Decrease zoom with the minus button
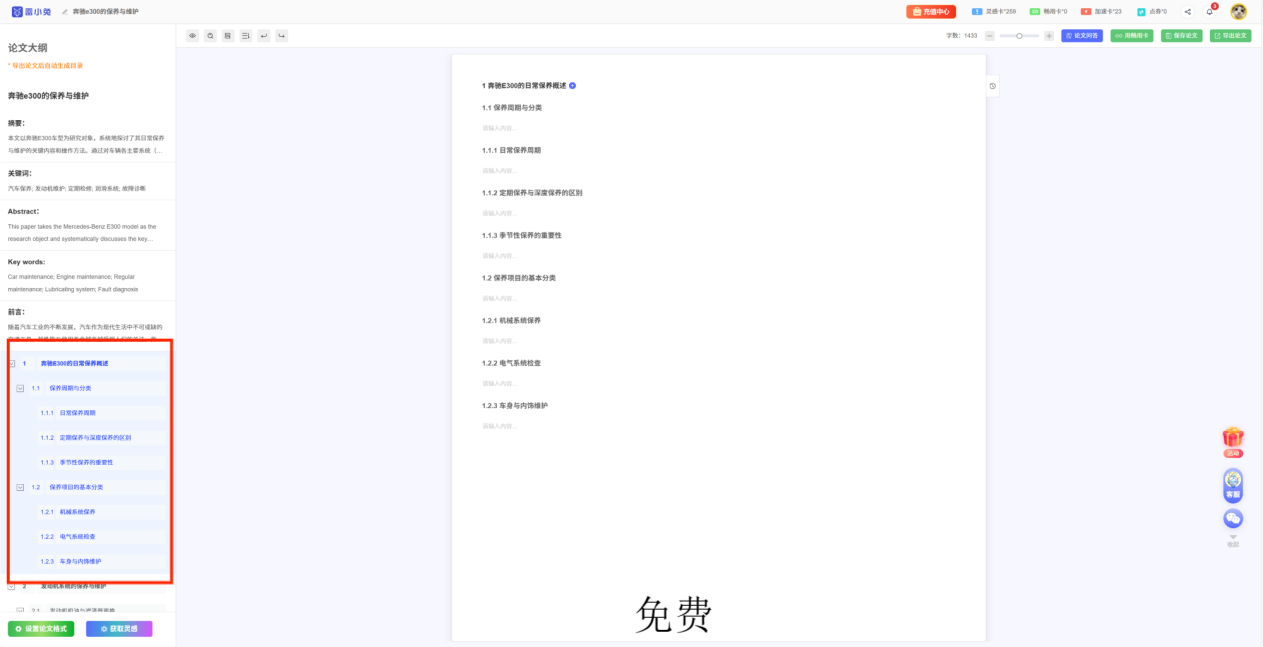The width and height of the screenshot is (1263, 647). [990, 35]
